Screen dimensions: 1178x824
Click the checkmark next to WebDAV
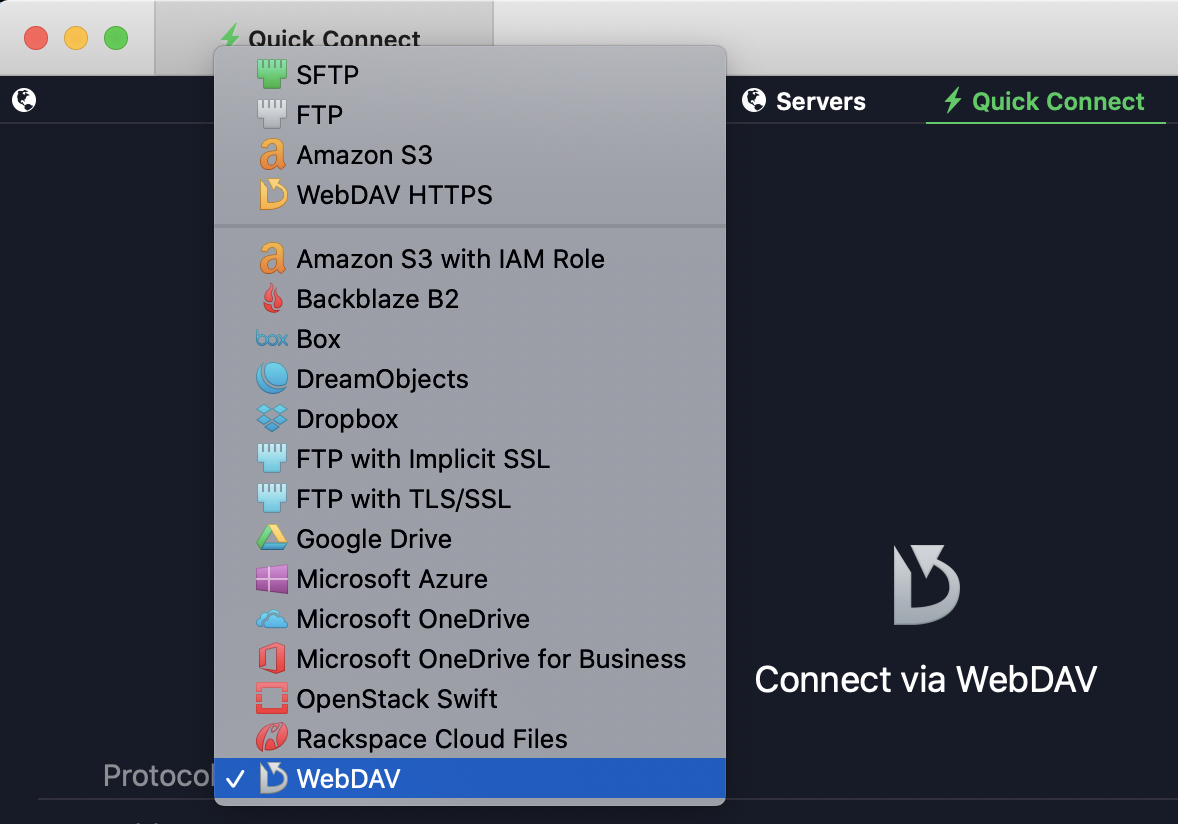coord(235,778)
